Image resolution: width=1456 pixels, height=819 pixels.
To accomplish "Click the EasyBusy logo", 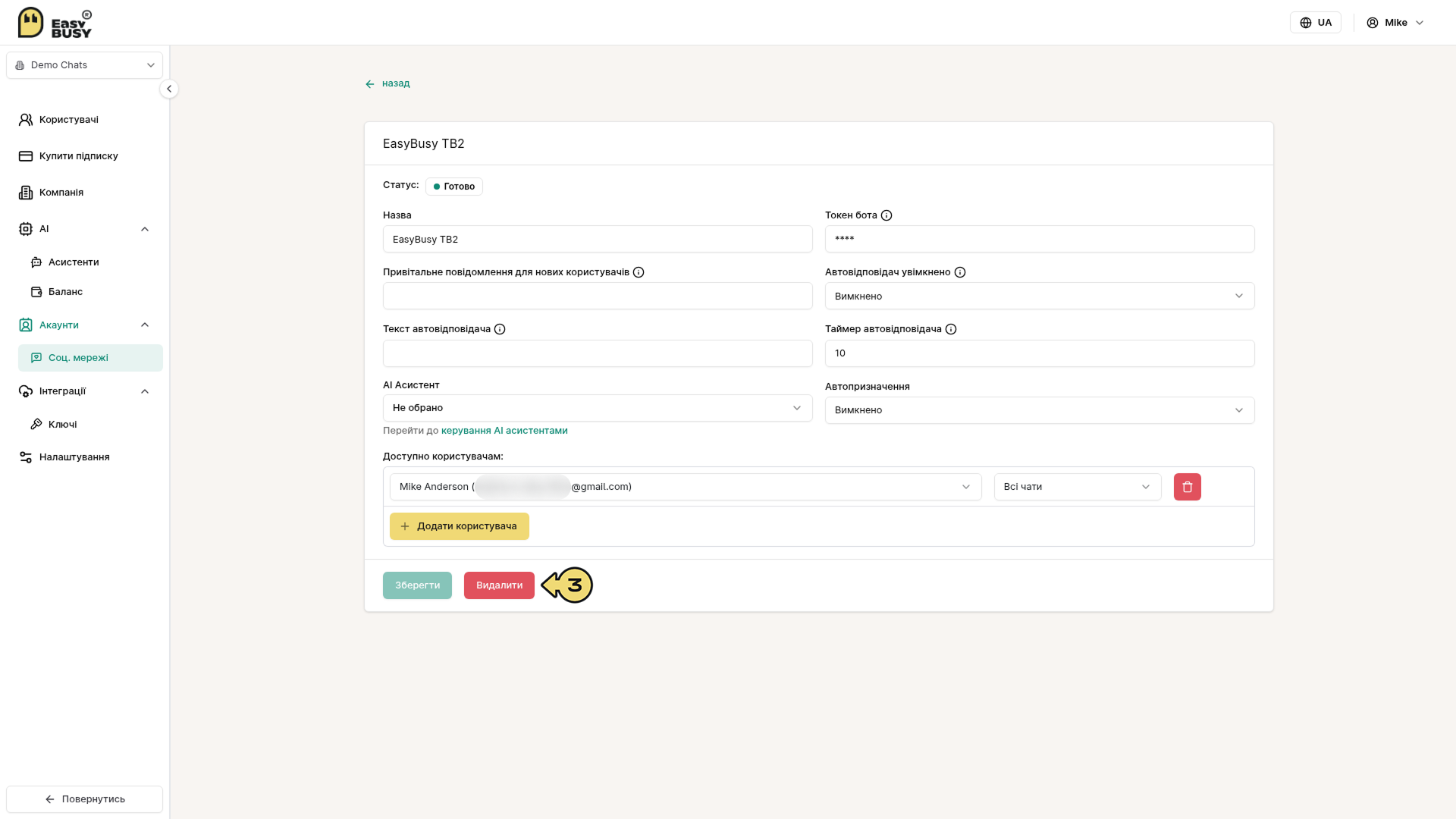I will (55, 23).
